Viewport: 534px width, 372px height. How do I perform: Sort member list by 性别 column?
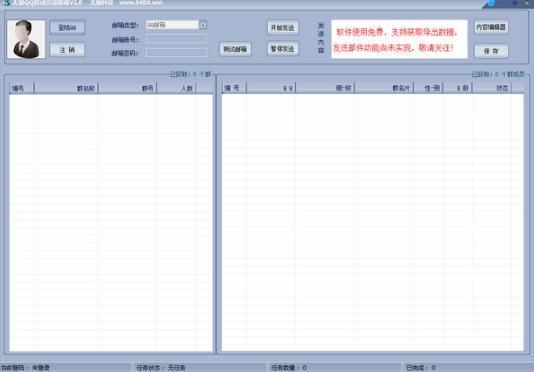click(x=428, y=88)
